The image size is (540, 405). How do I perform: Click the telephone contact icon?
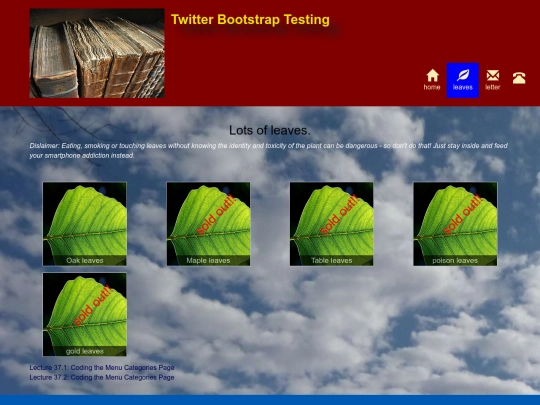tap(519, 78)
